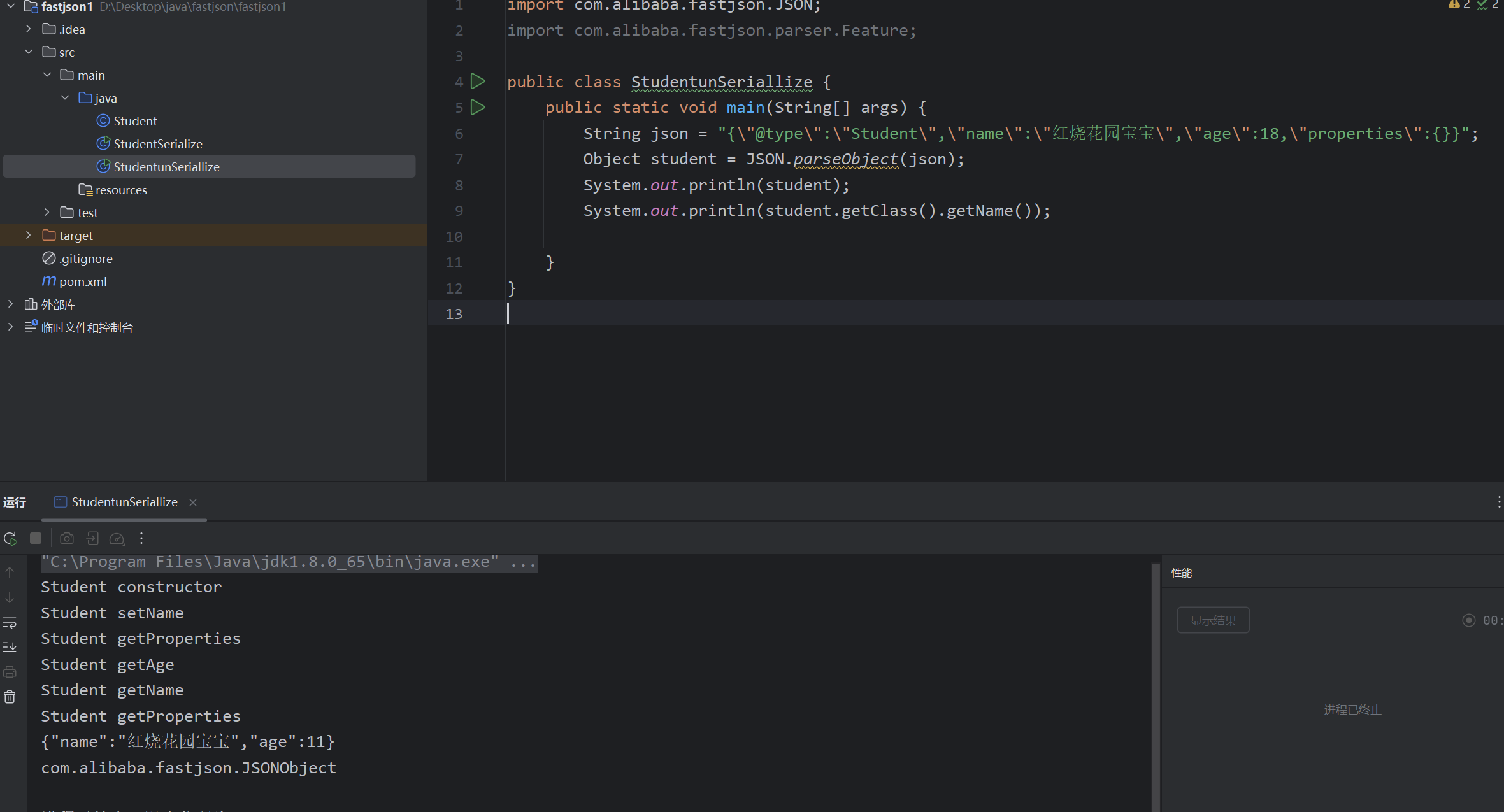Click the stop process square icon

36,539
